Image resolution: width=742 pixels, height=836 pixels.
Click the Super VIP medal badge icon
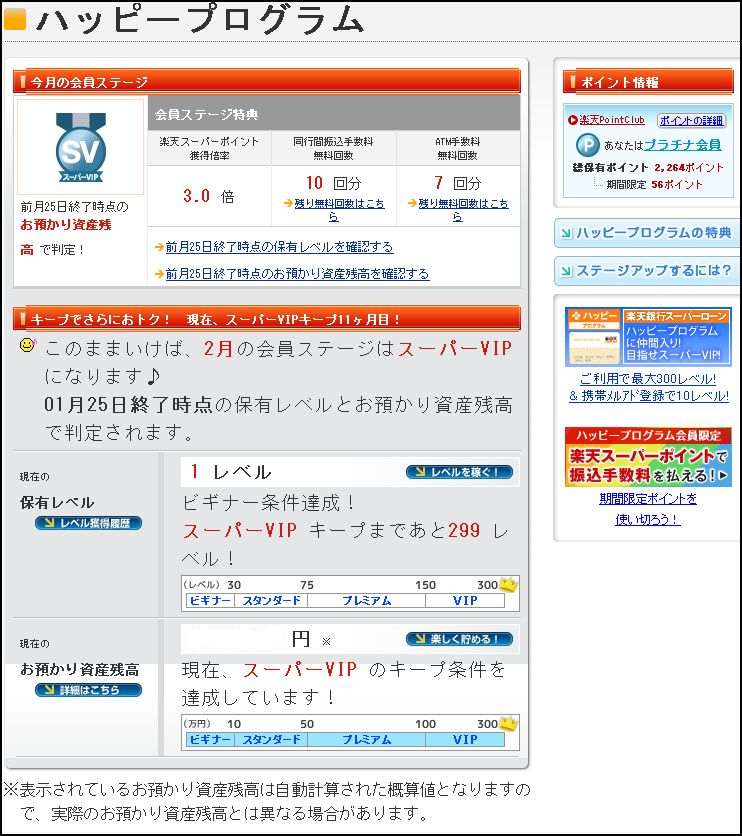pos(80,148)
